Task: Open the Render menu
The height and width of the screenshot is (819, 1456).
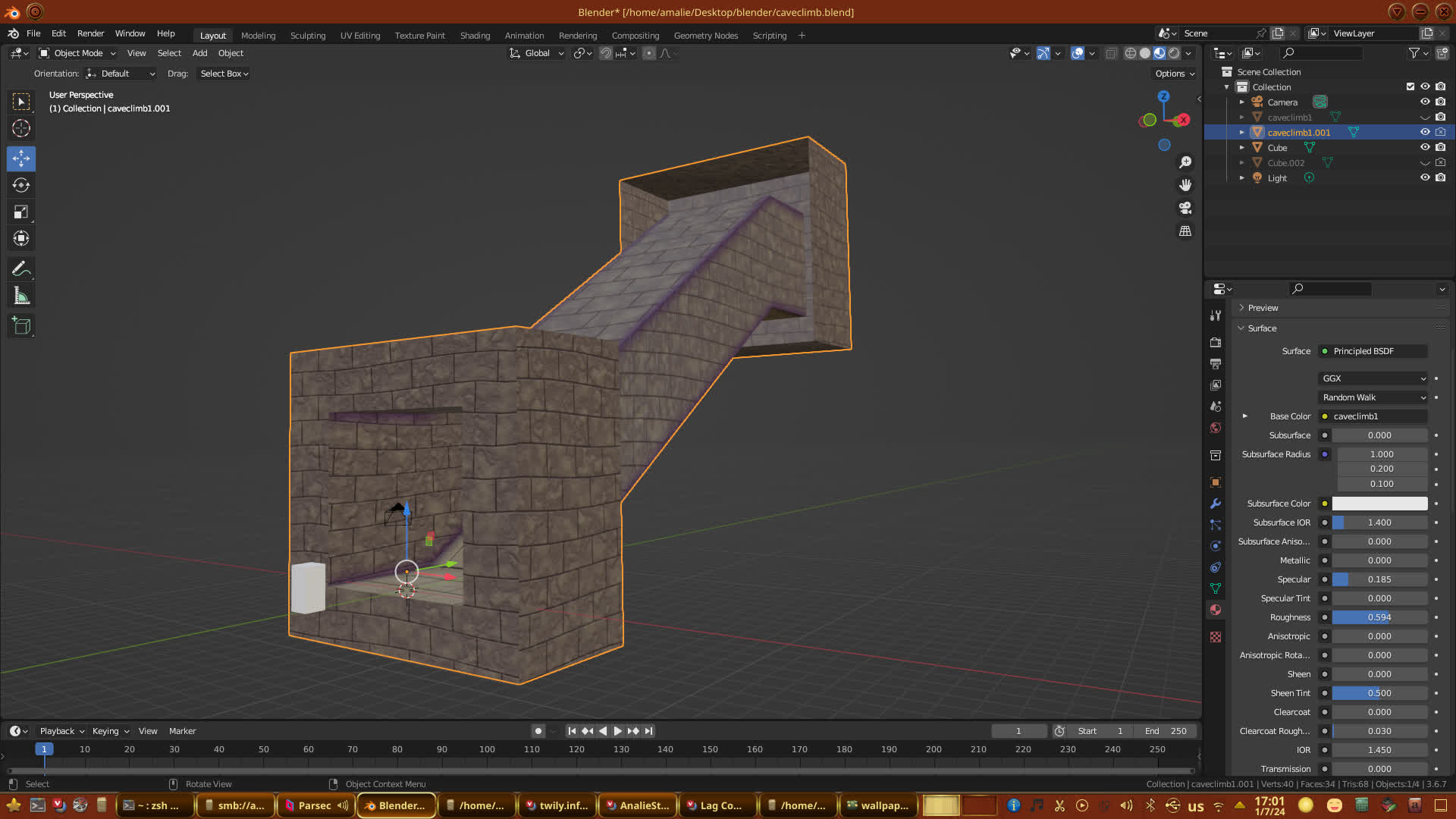Action: [90, 33]
